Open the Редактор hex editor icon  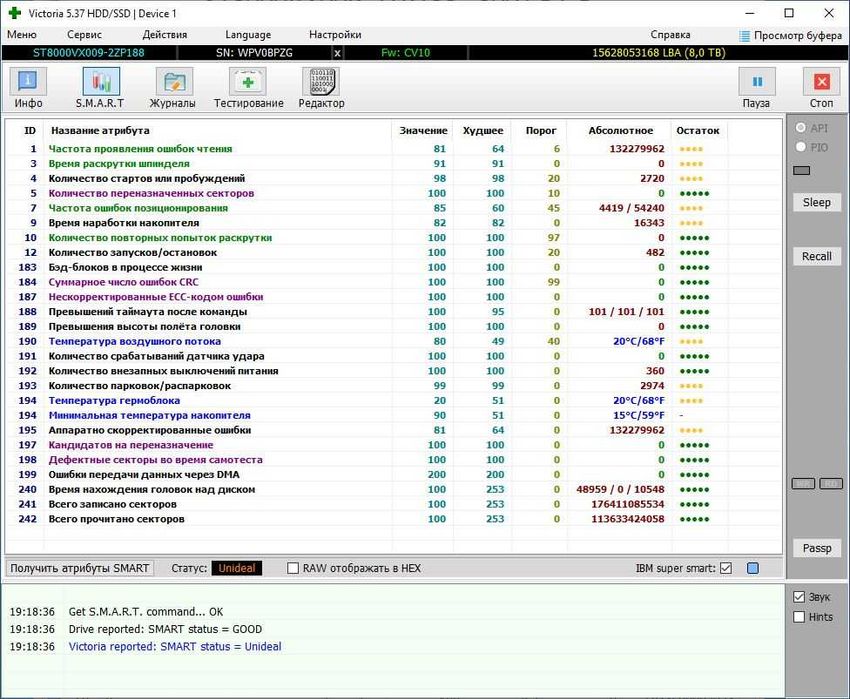(x=321, y=81)
